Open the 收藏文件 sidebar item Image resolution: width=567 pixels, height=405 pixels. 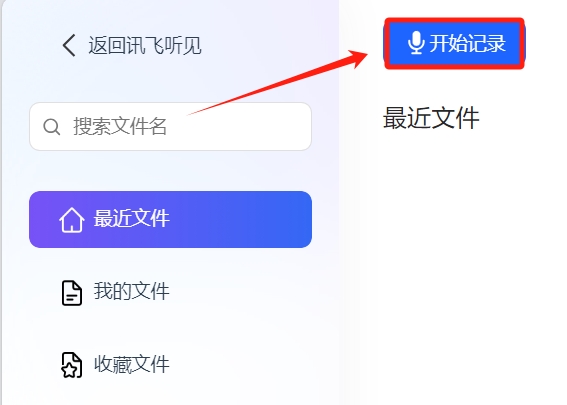pos(132,364)
